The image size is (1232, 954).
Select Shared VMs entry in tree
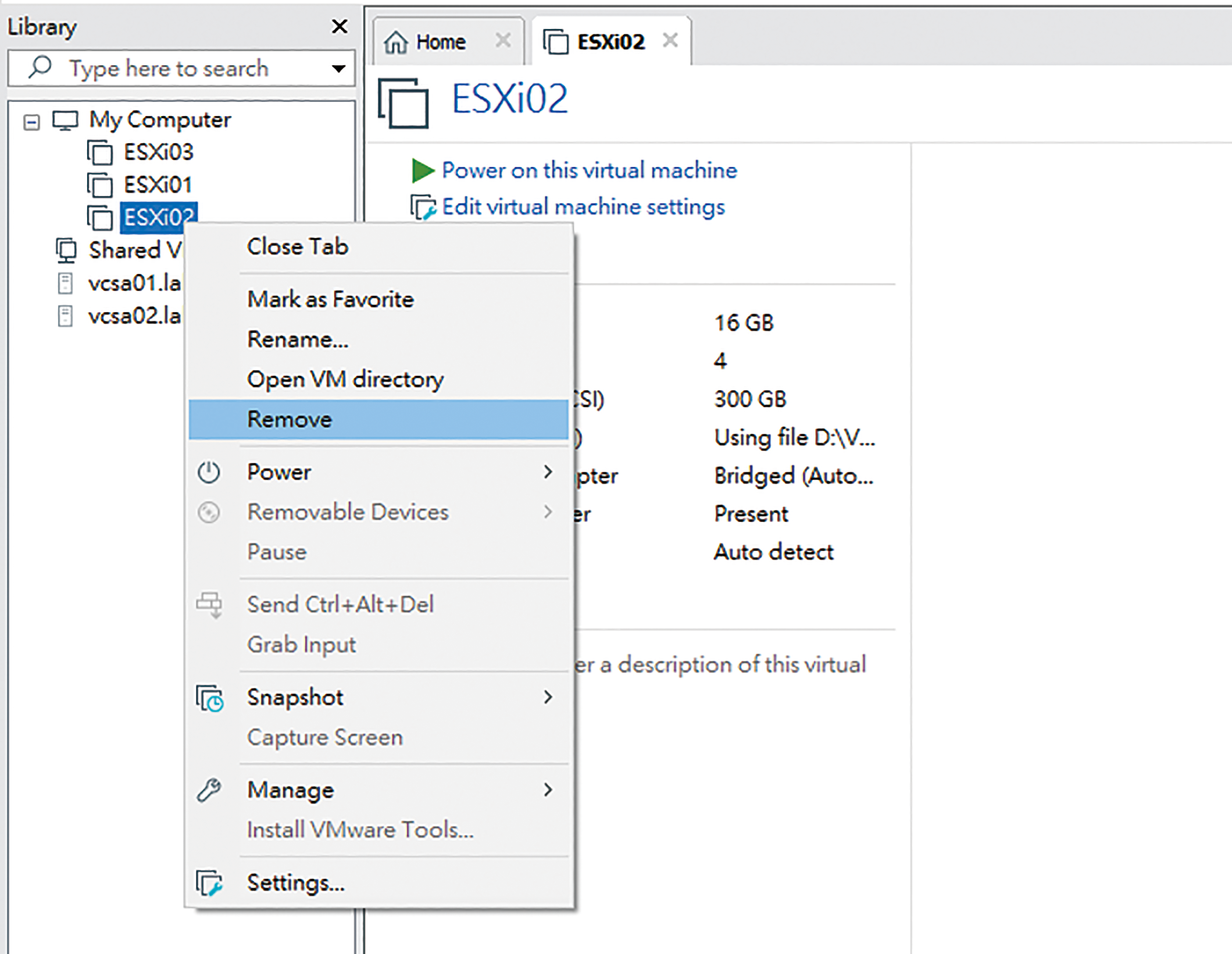tap(135, 251)
